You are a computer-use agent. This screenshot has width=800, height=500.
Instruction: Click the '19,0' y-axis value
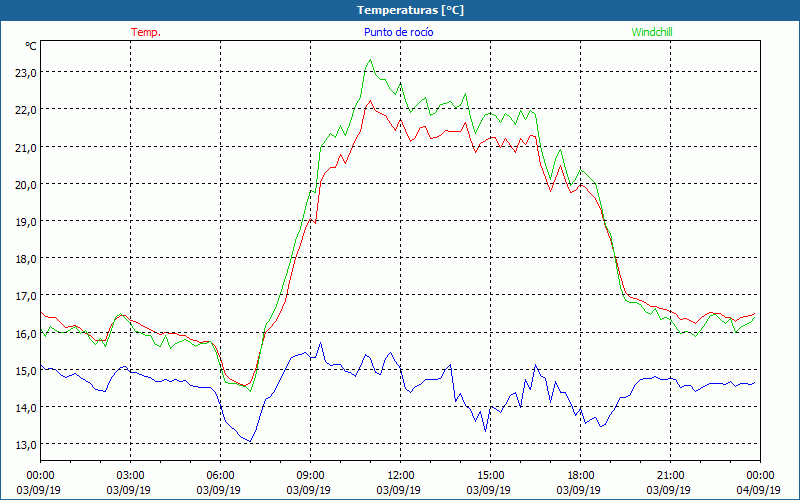tap(26, 222)
